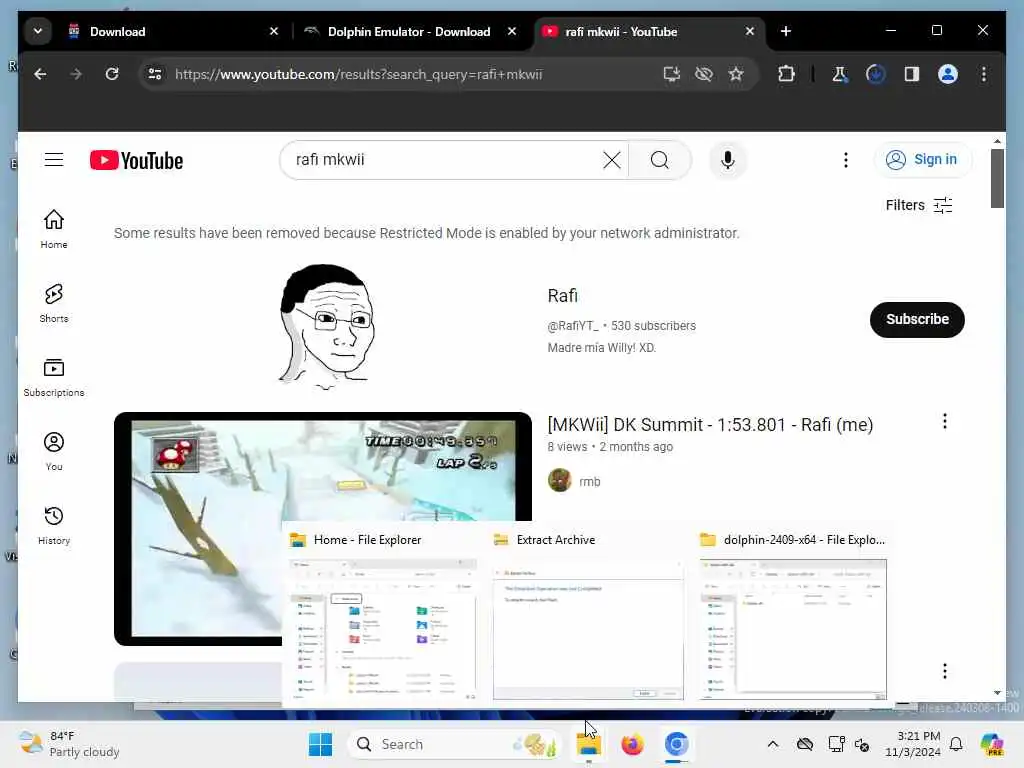
Task: Open Chrome Labs flask icon
Action: [x=840, y=74]
